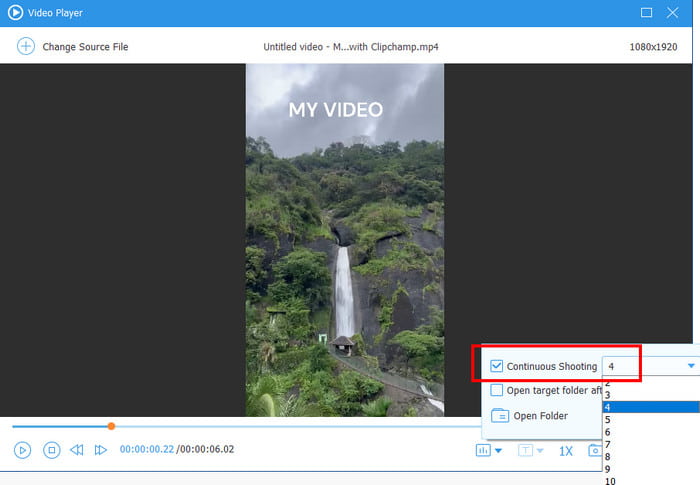
Task: Uncheck the Continuous Shooting checkbox
Action: point(497,366)
